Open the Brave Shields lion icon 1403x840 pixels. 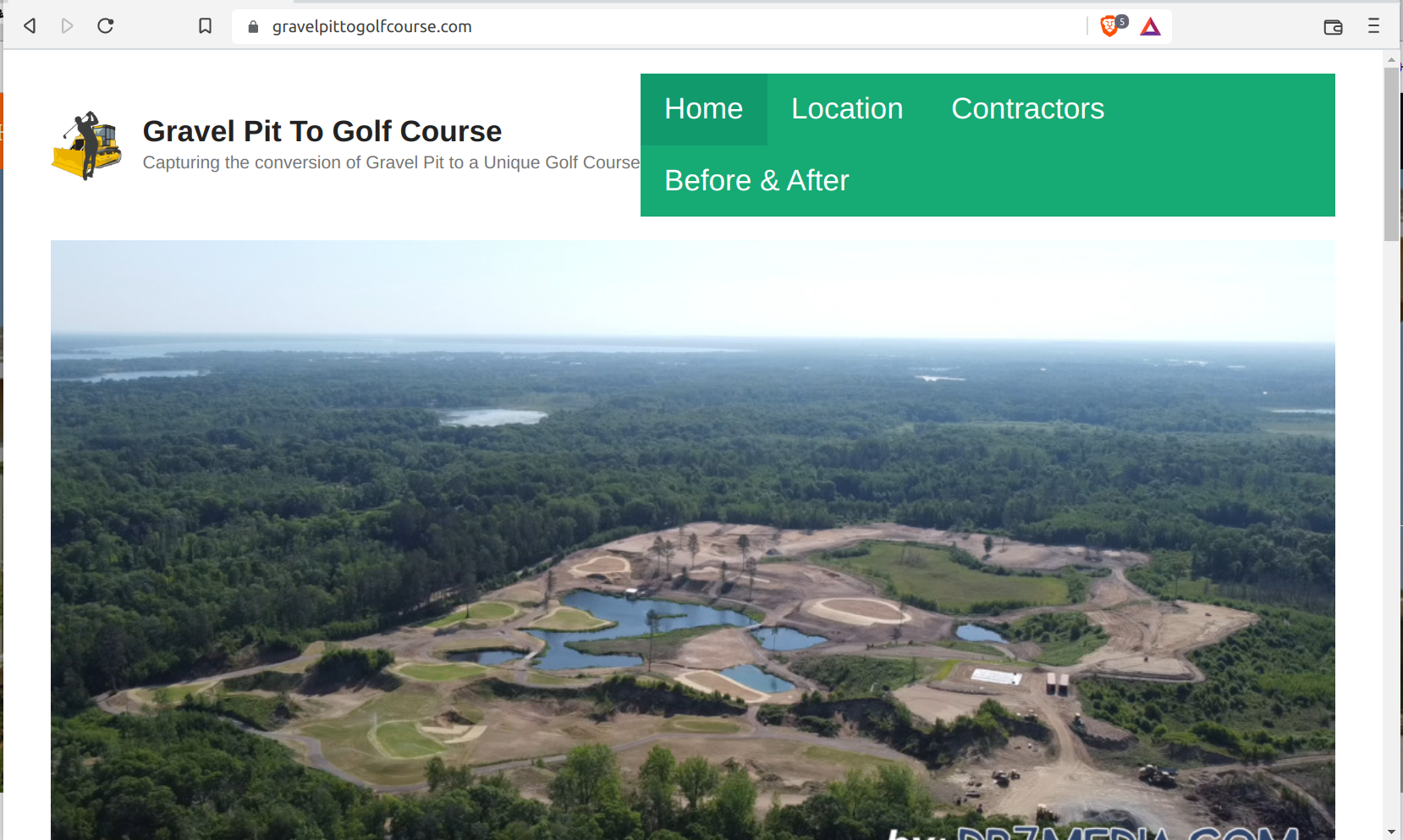pos(1109,26)
